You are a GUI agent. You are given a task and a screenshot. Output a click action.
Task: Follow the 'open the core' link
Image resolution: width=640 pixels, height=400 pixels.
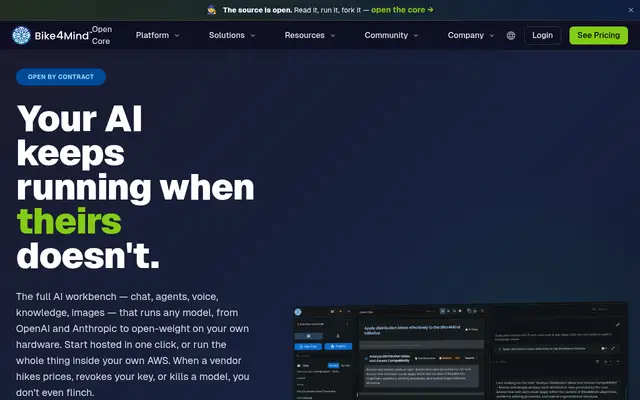pyautogui.click(x=402, y=10)
